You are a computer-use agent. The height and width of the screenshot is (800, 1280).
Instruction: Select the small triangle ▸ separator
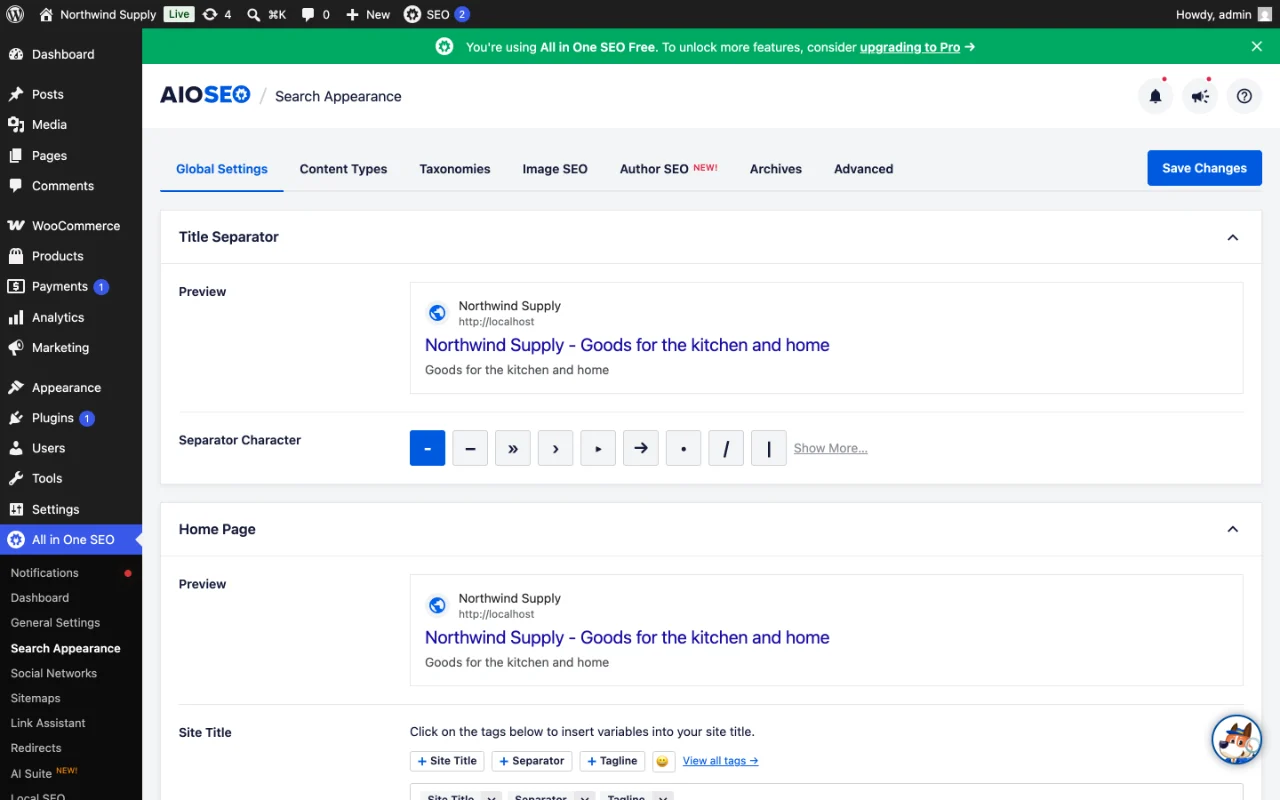598,448
